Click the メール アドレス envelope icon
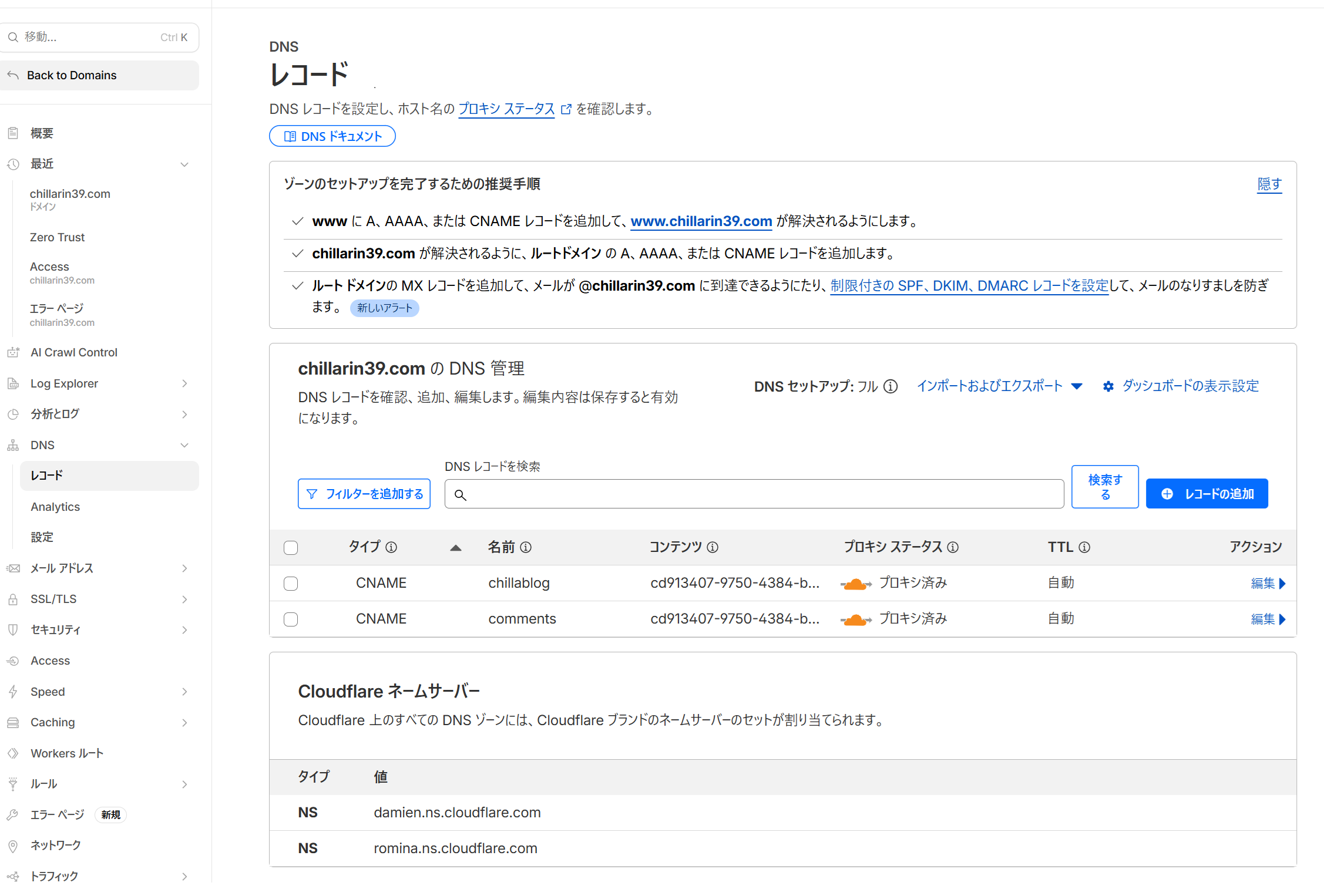1324x896 pixels. point(13,568)
